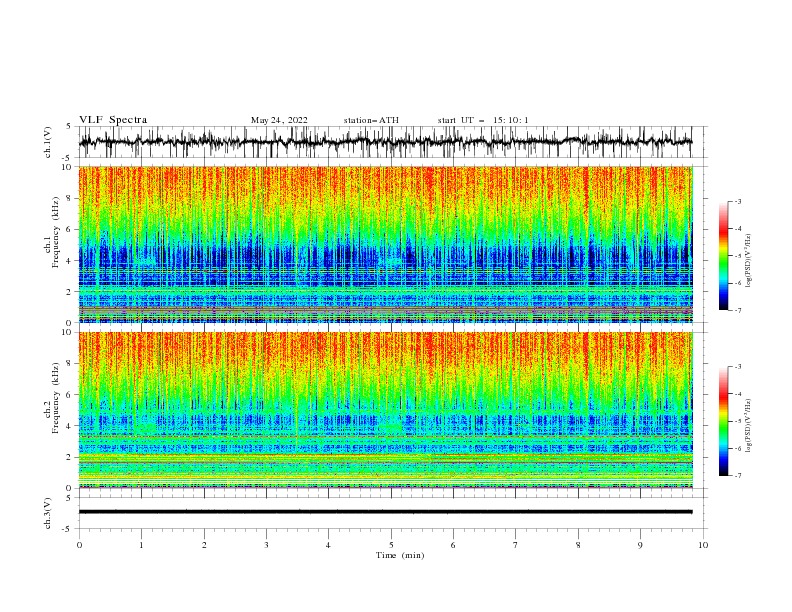Click the "4" kHz tick of the ch.1 spectrogram

tap(70, 261)
